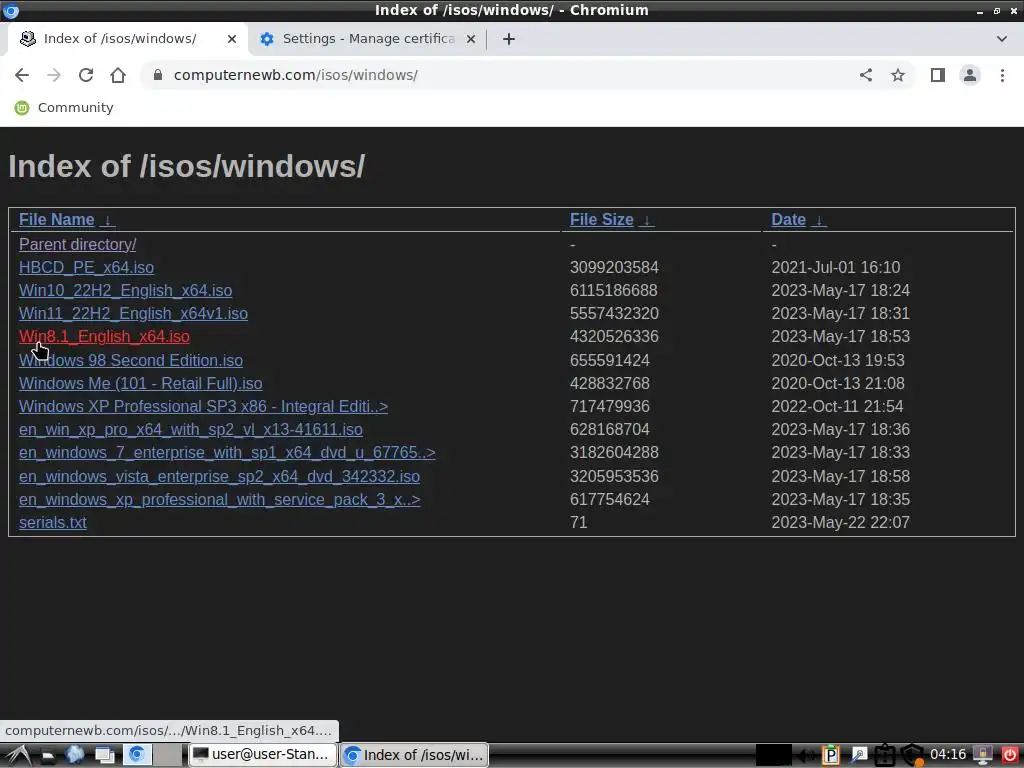This screenshot has width=1024, height=768.
Task: Switch to Settings - Manage certificates tab
Action: (x=368, y=39)
